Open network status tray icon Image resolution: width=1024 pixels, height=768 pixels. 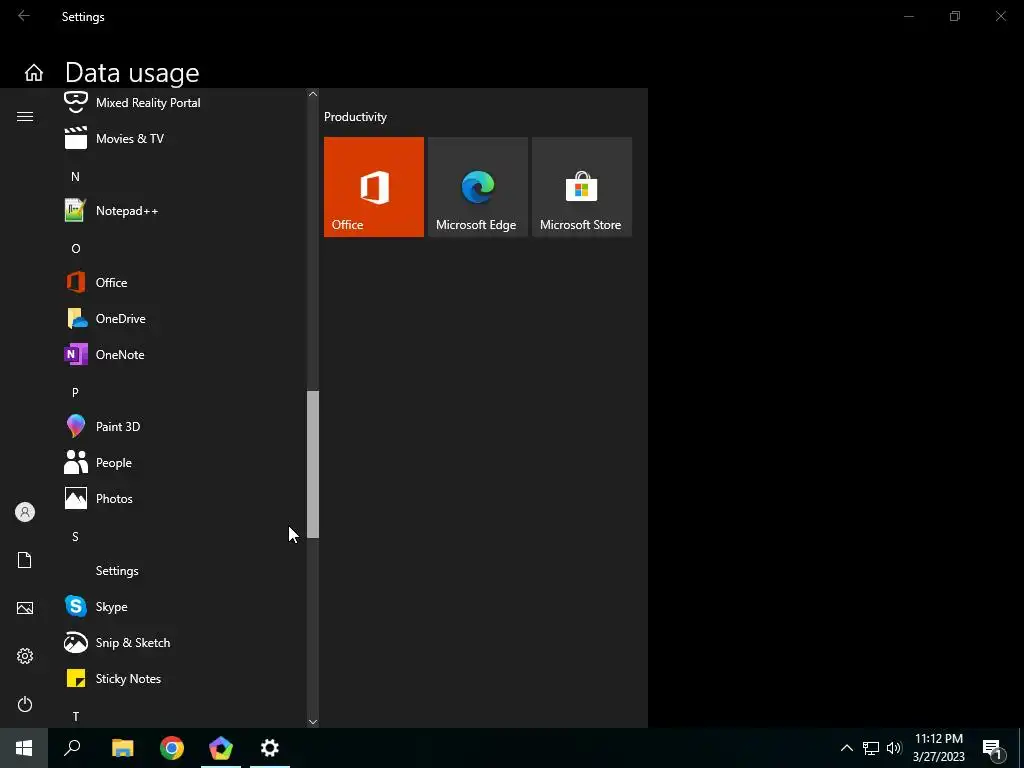(871, 748)
